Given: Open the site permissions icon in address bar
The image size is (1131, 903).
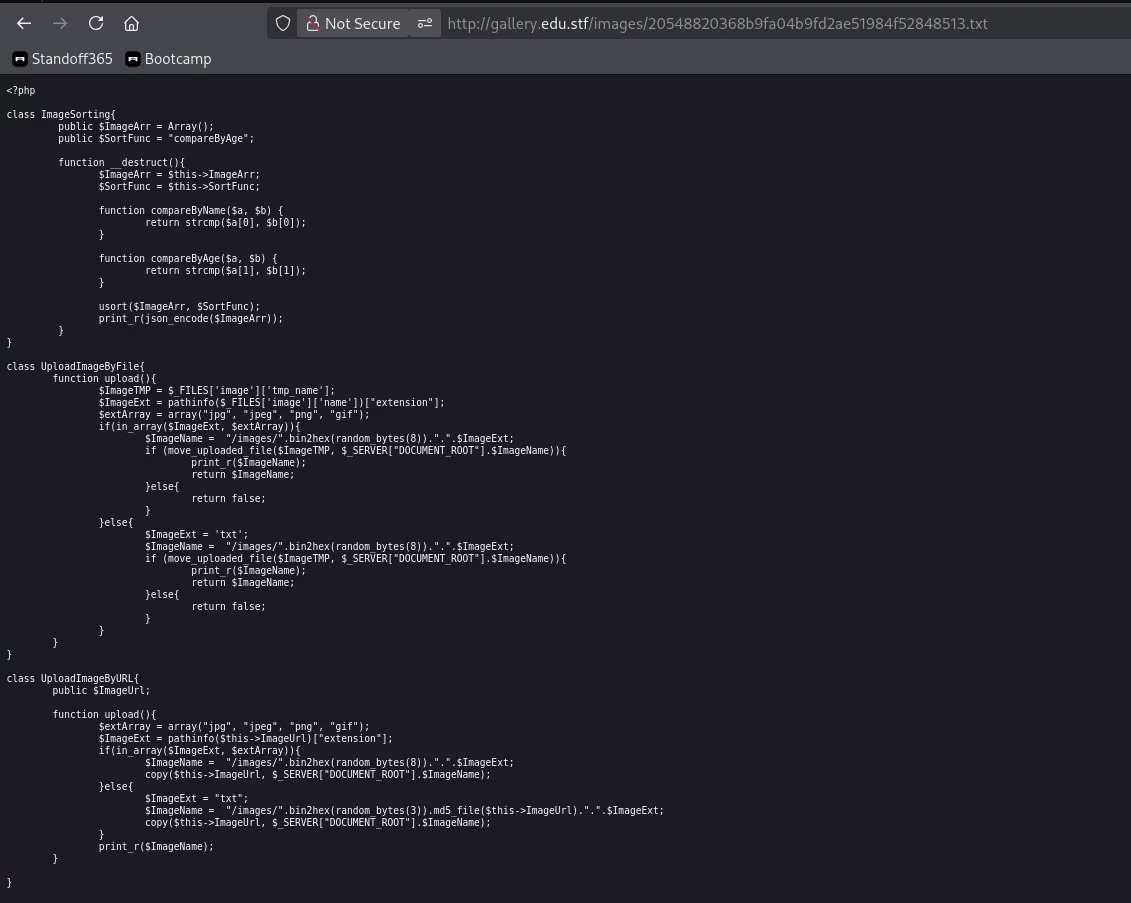Looking at the screenshot, I should (425, 23).
